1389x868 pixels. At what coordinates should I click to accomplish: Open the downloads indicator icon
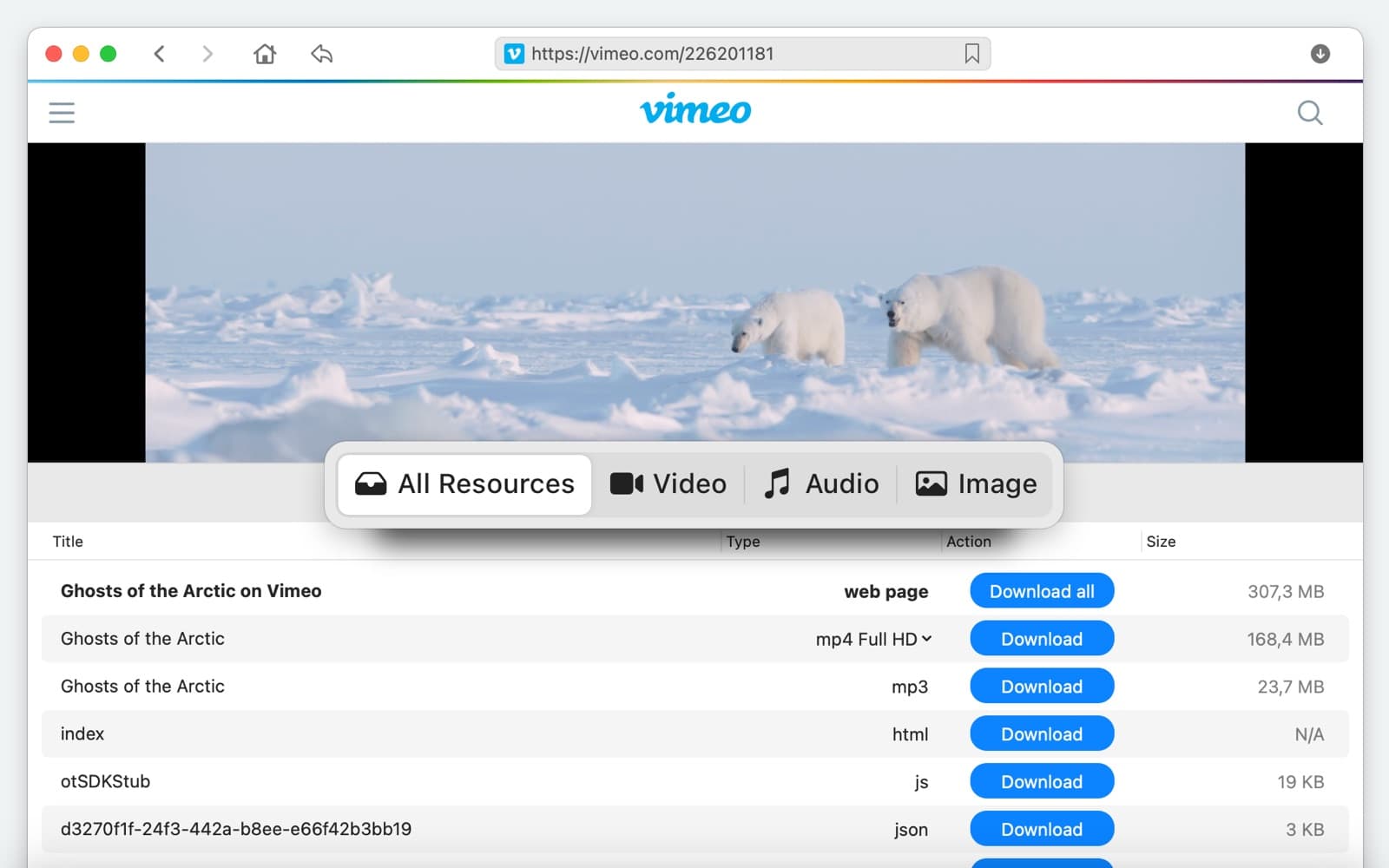point(1320,54)
